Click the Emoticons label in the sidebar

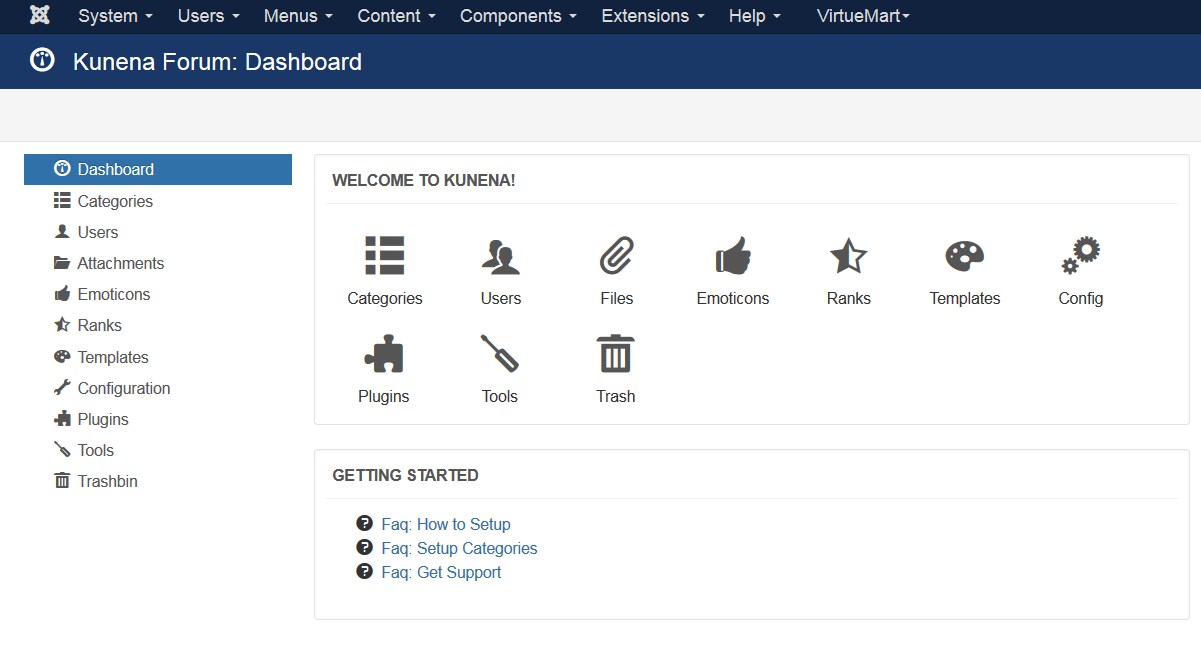[114, 294]
